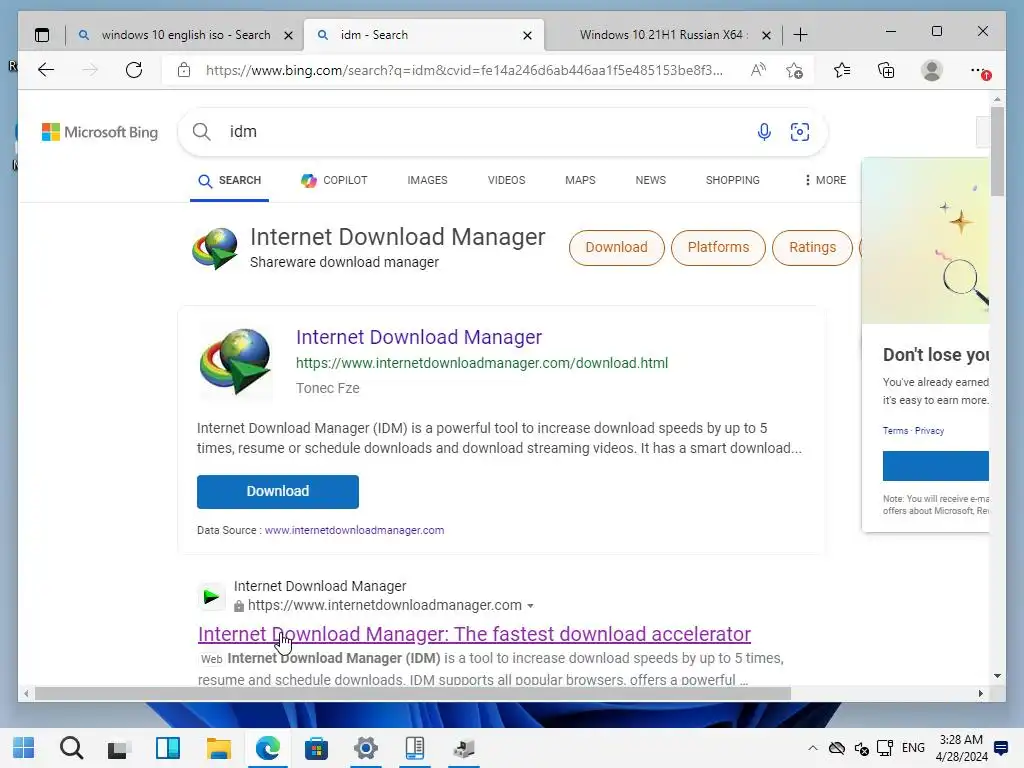Click the magnifier in Bing search box
Viewport: 1024px width, 768px height.
tap(202, 132)
